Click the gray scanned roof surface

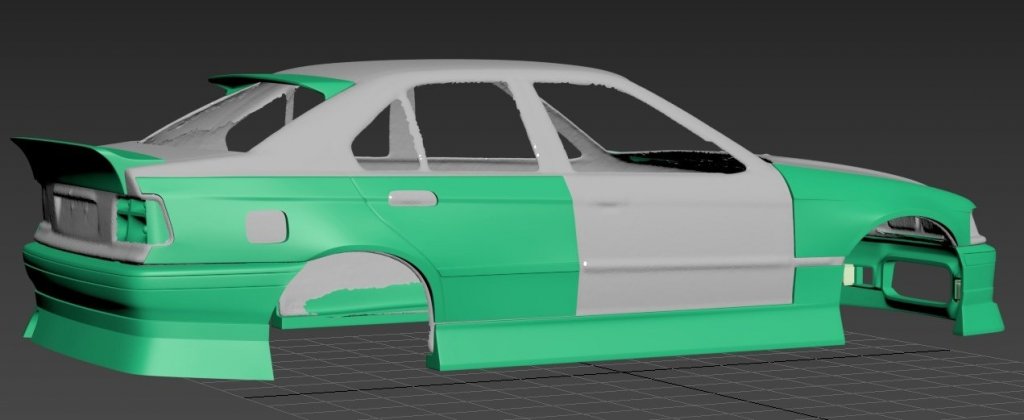(x=450, y=75)
